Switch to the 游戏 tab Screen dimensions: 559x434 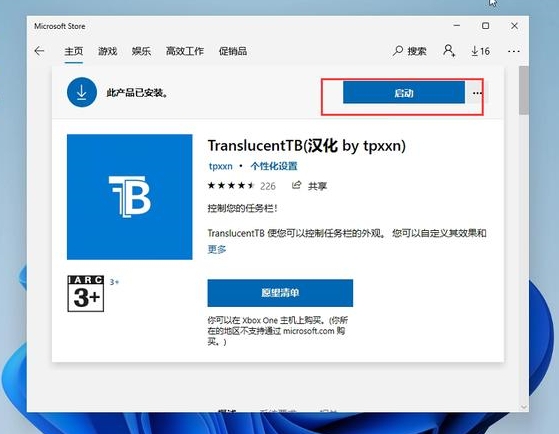[107, 51]
